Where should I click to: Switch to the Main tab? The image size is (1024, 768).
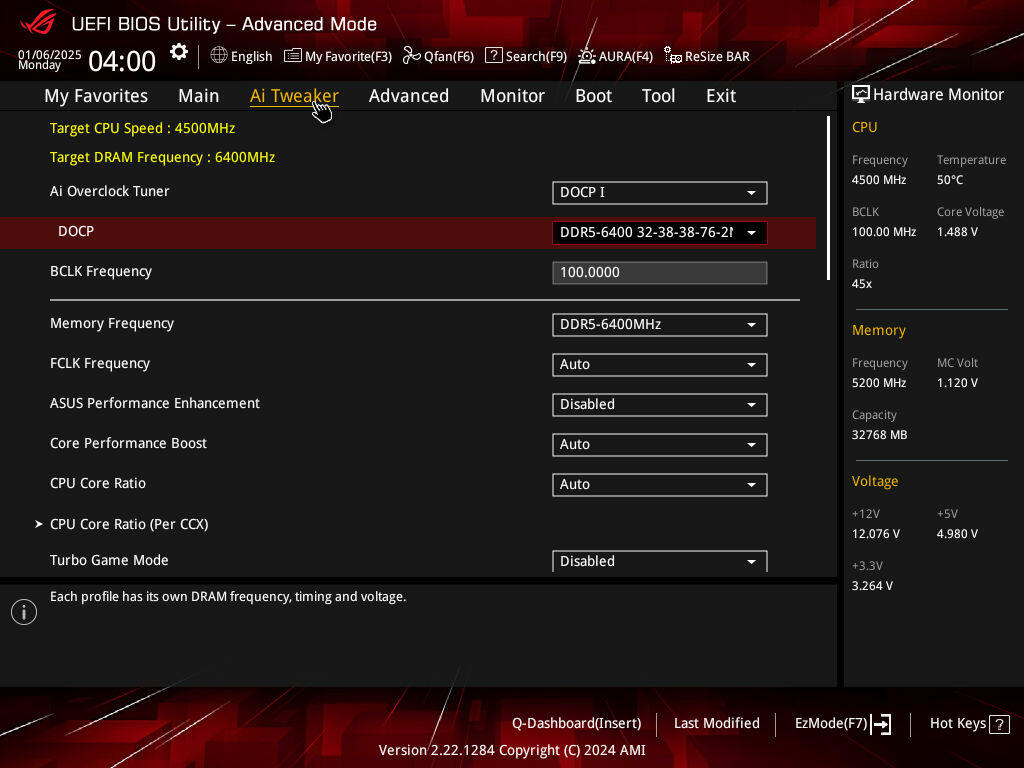tap(199, 96)
